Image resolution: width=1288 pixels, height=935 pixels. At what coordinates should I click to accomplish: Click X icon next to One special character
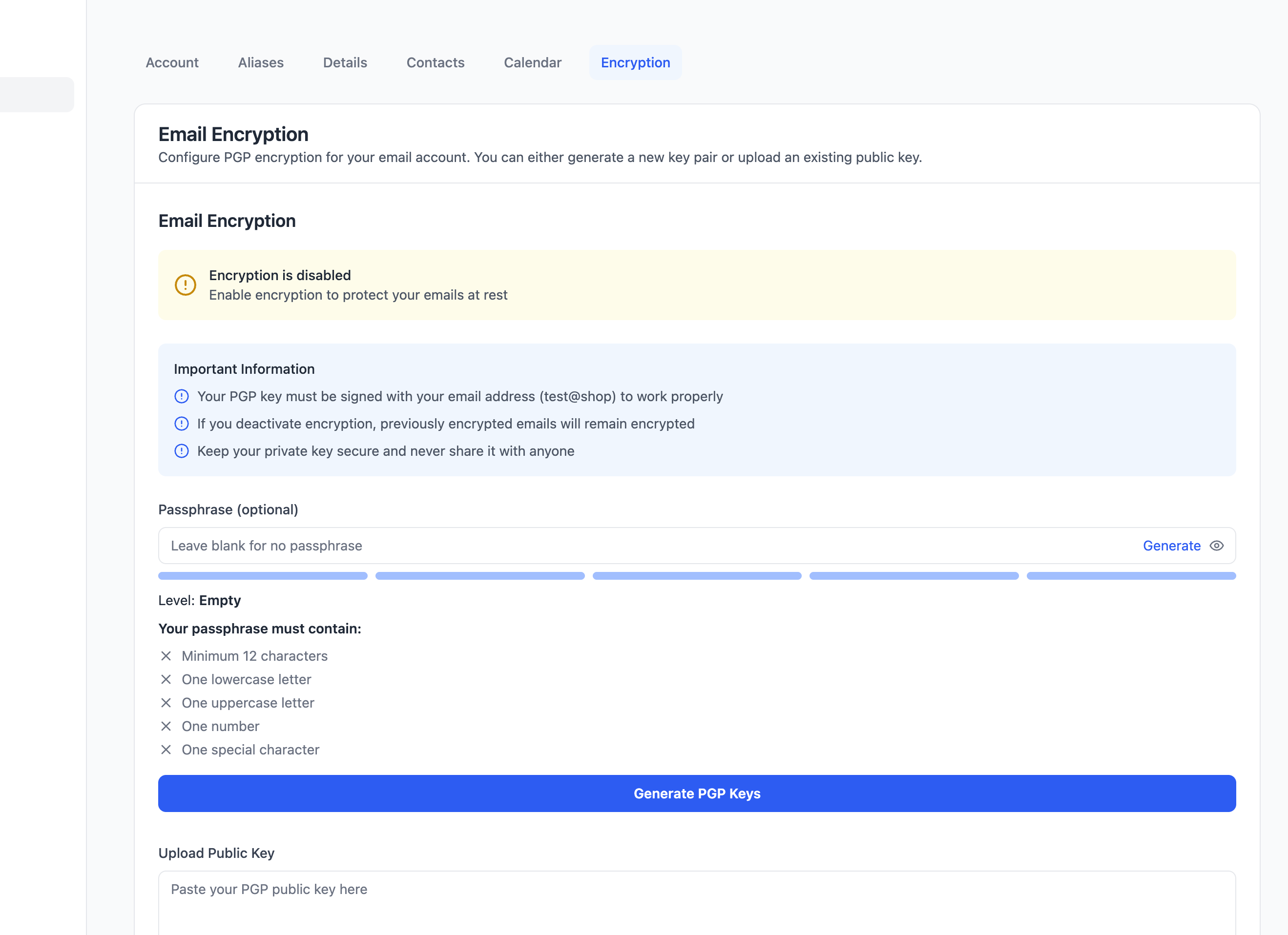[166, 750]
